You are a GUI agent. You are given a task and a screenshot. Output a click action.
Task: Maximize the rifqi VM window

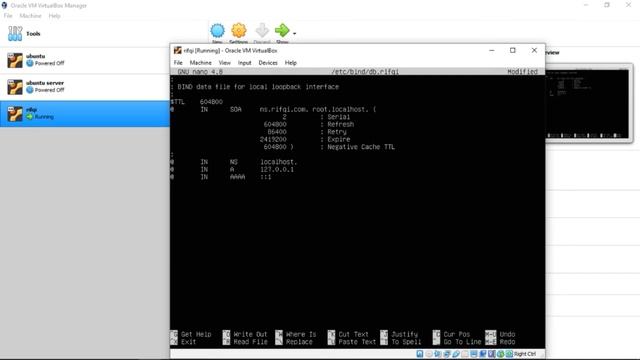tap(513, 50)
